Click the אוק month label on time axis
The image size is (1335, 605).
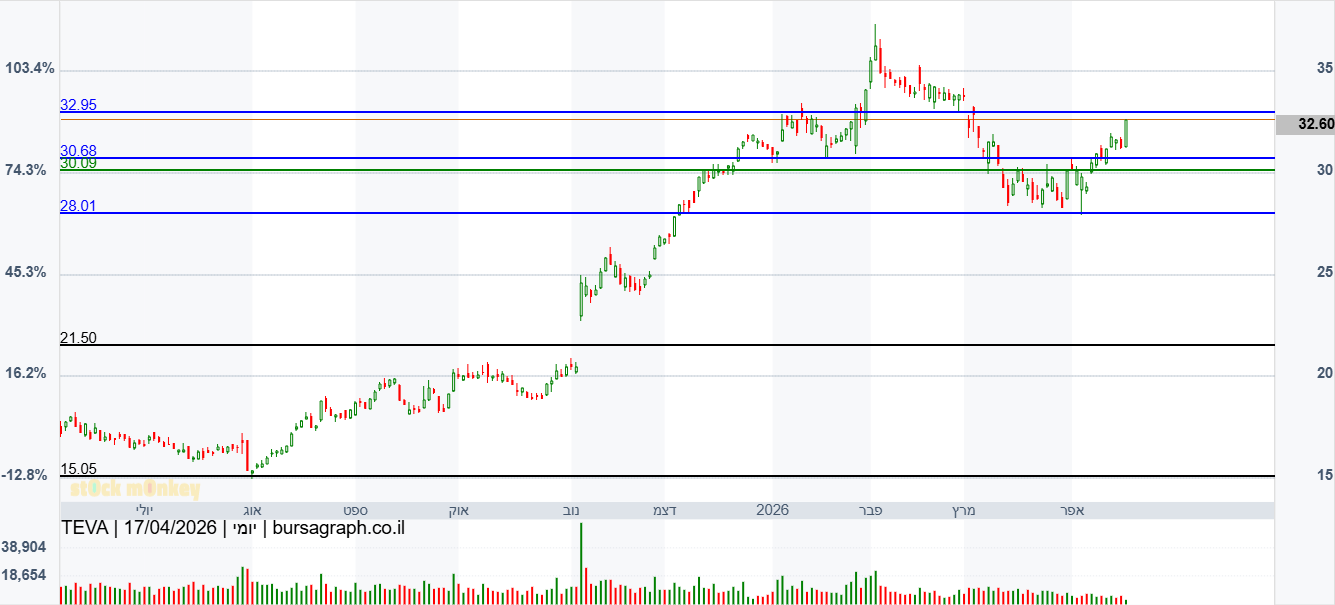coord(458,510)
